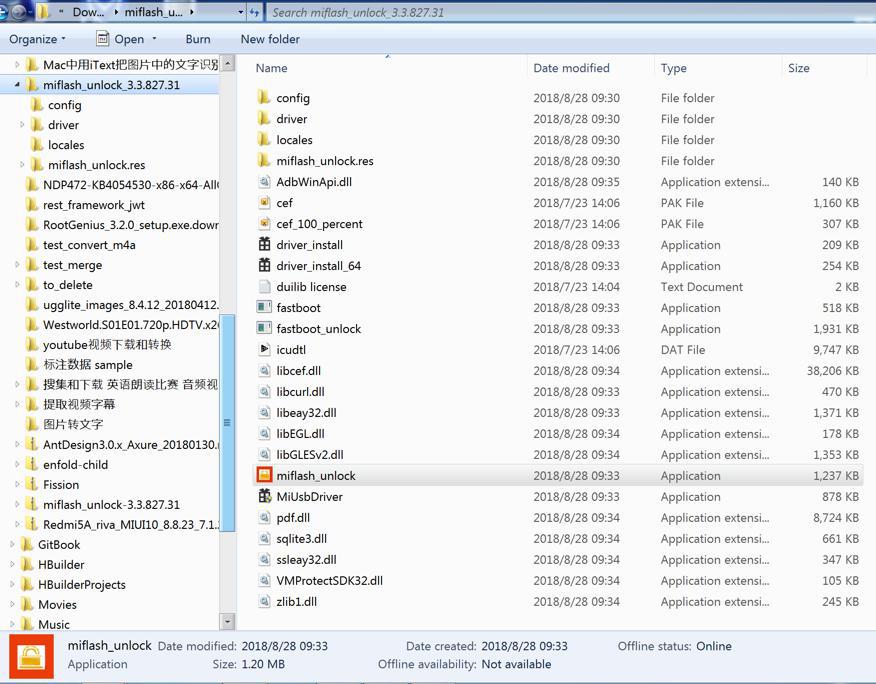
Task: Sort files by the Name column header
Action: point(387,68)
